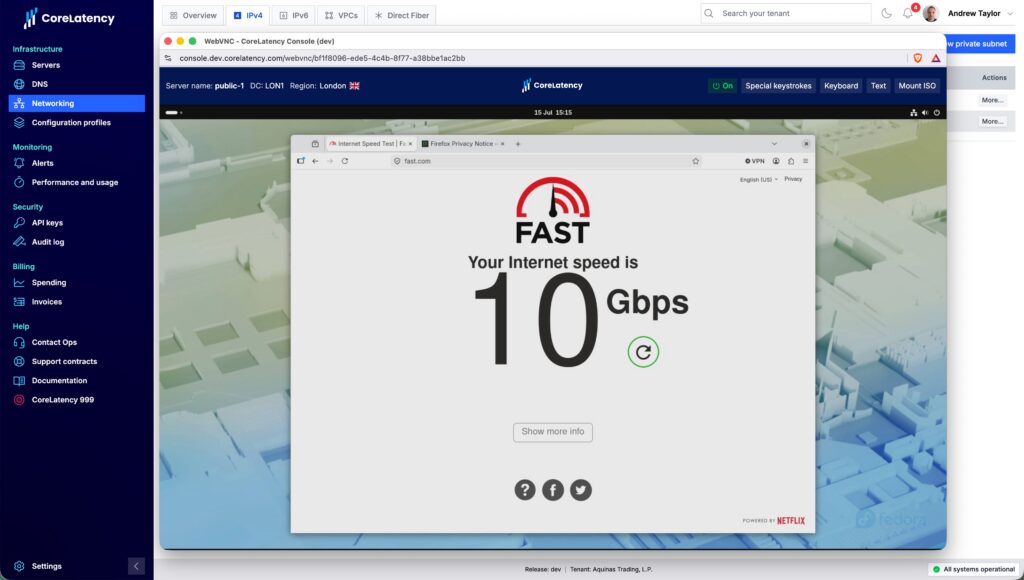
Task: Bookmark this page with the star
Action: [x=696, y=161]
